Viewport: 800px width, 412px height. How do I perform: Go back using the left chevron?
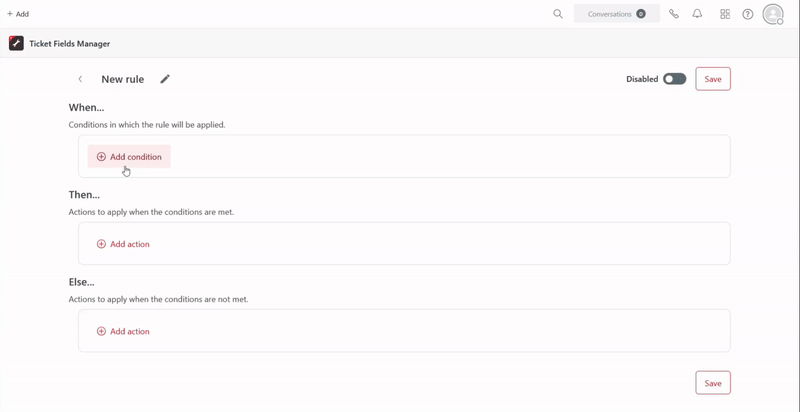click(80, 79)
